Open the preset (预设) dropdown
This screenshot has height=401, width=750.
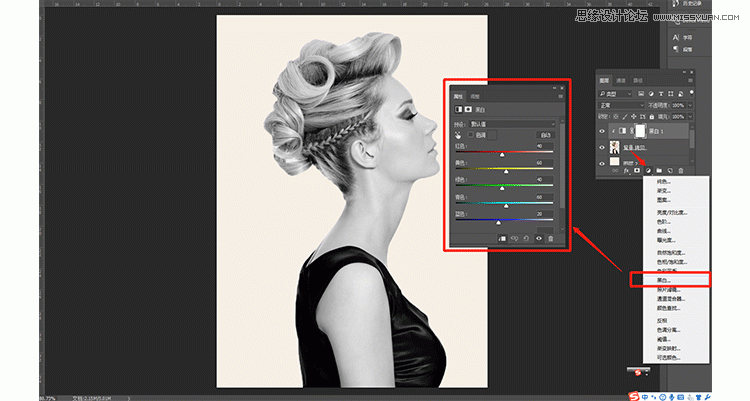(x=512, y=122)
